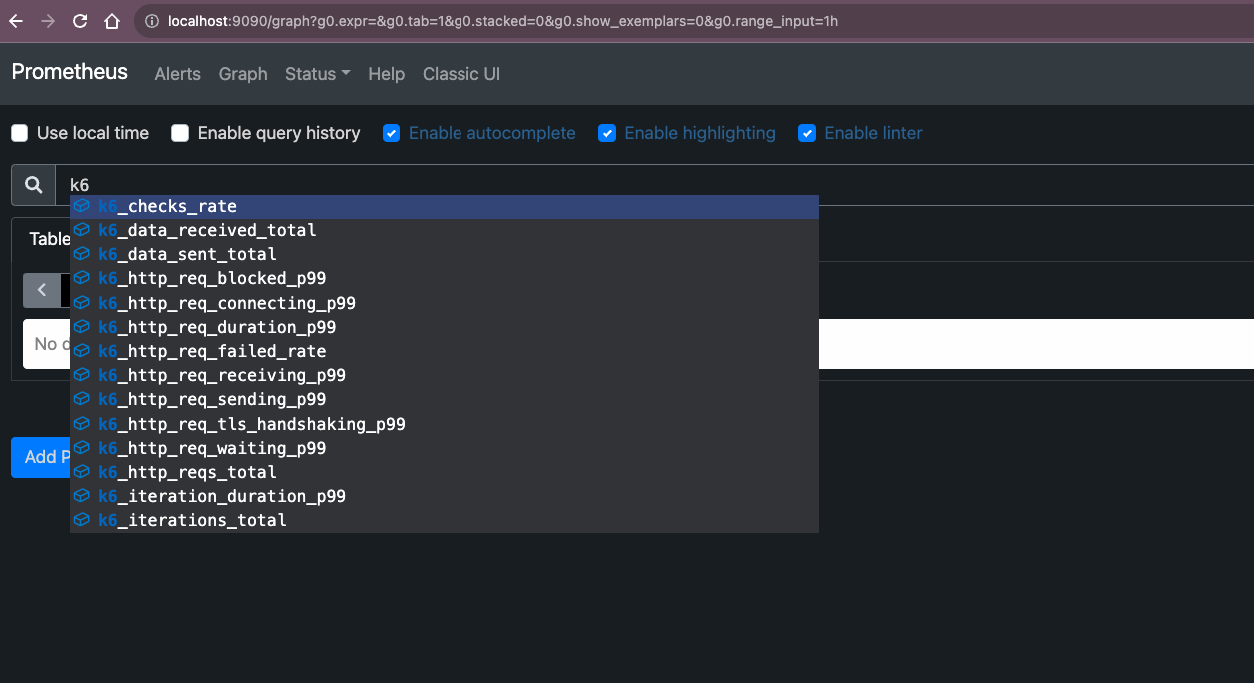Screen dimensions: 1254x683
Task: Click the left chevron time button
Action: [42, 290]
